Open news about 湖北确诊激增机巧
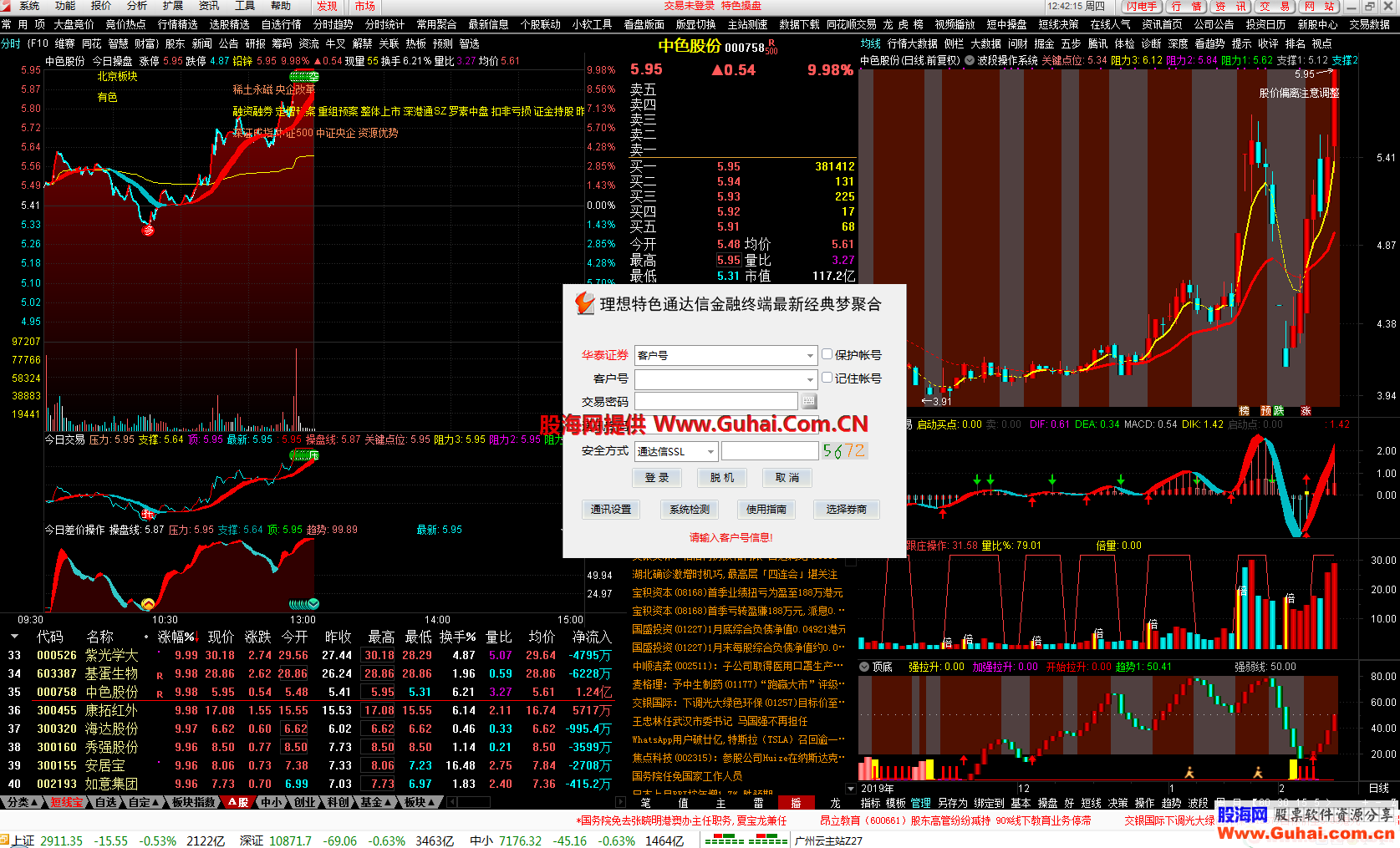This screenshot has height=848, width=1400. pos(735,575)
